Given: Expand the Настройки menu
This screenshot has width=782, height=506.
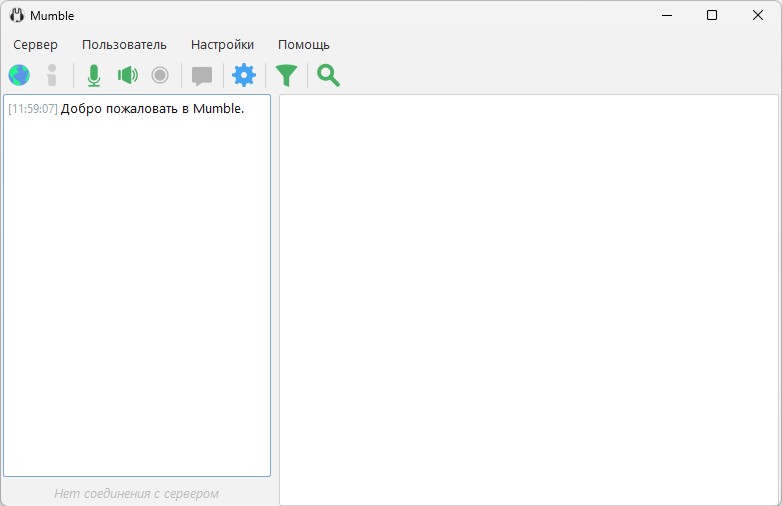Looking at the screenshot, I should tap(222, 44).
